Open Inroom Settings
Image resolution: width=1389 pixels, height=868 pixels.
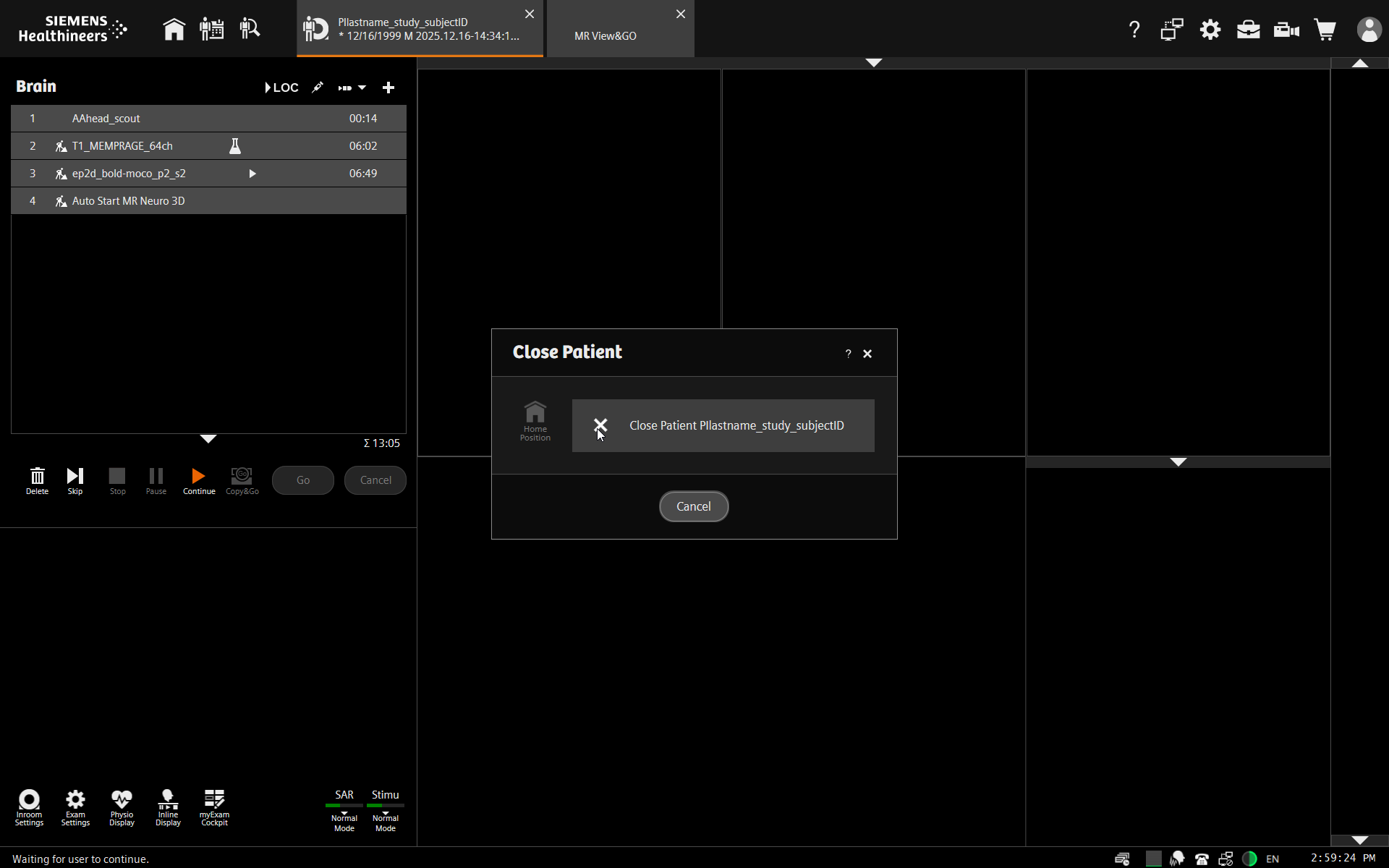[x=29, y=808]
